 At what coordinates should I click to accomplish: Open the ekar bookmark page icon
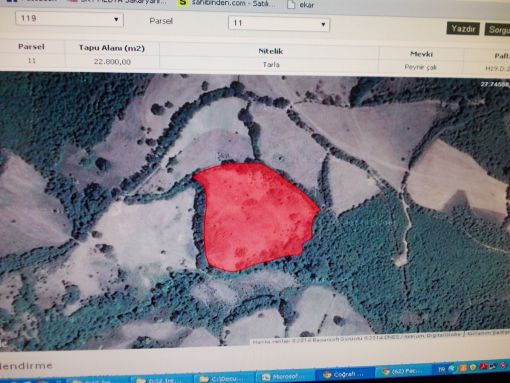pos(291,5)
